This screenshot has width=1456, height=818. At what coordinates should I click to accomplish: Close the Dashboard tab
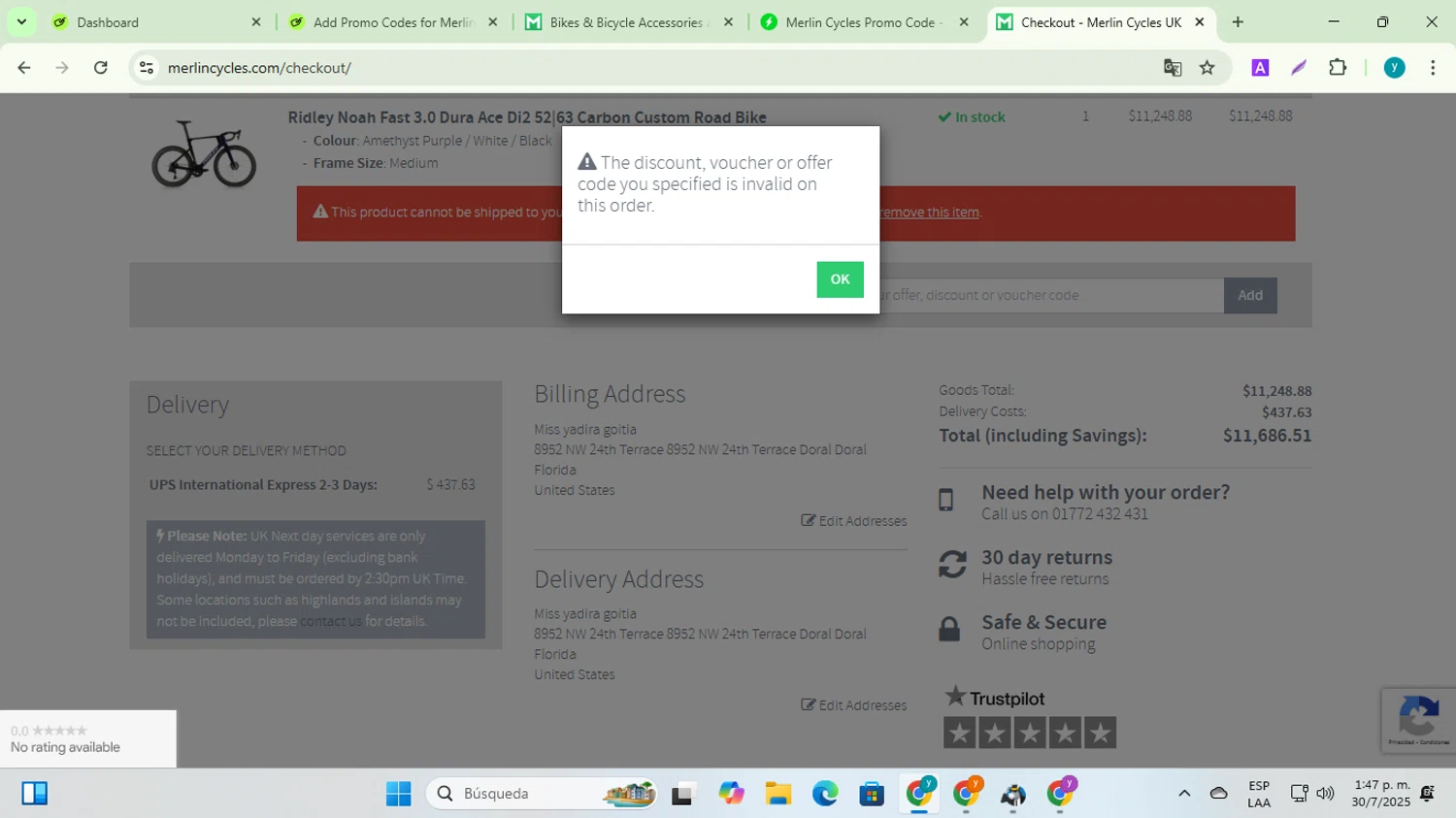[256, 22]
